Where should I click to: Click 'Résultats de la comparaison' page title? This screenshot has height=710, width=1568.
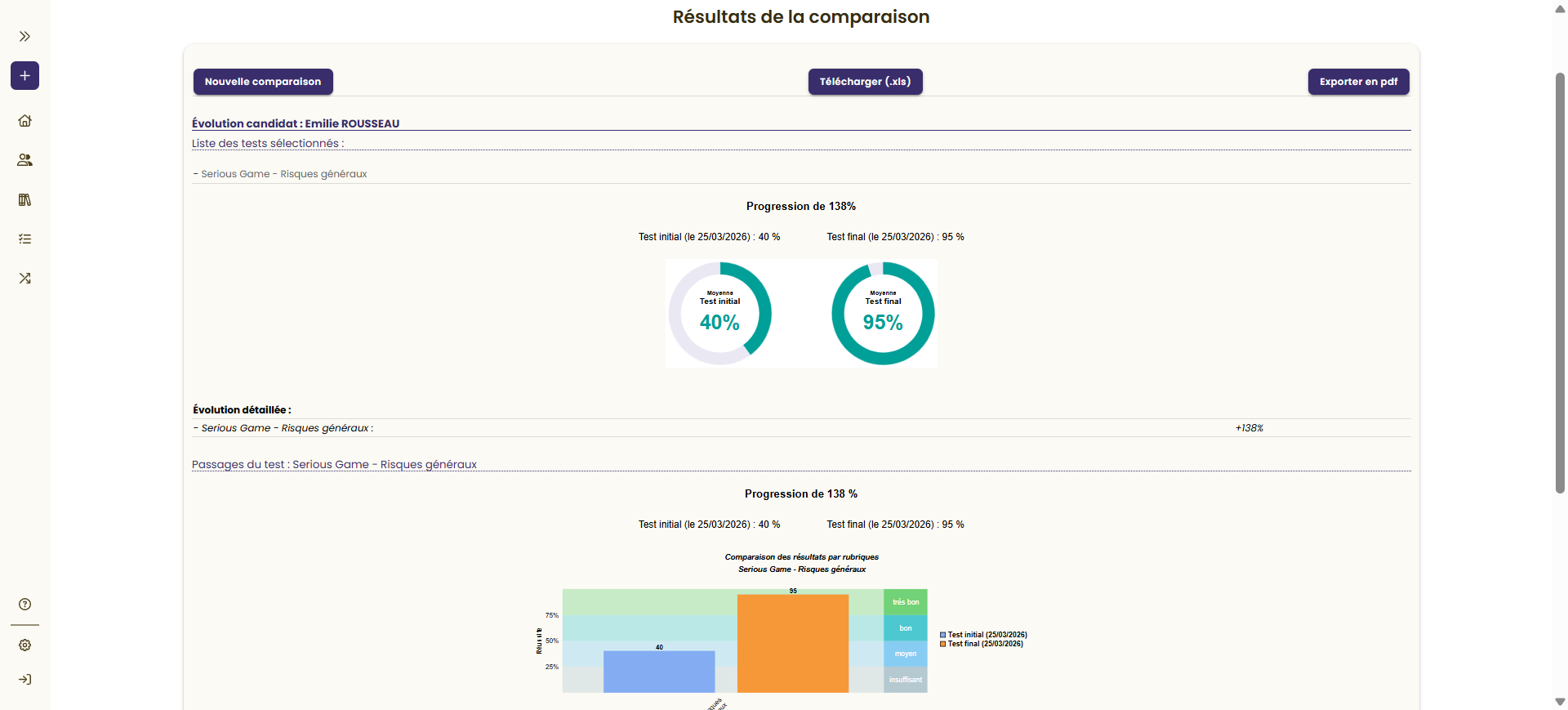[x=800, y=17]
